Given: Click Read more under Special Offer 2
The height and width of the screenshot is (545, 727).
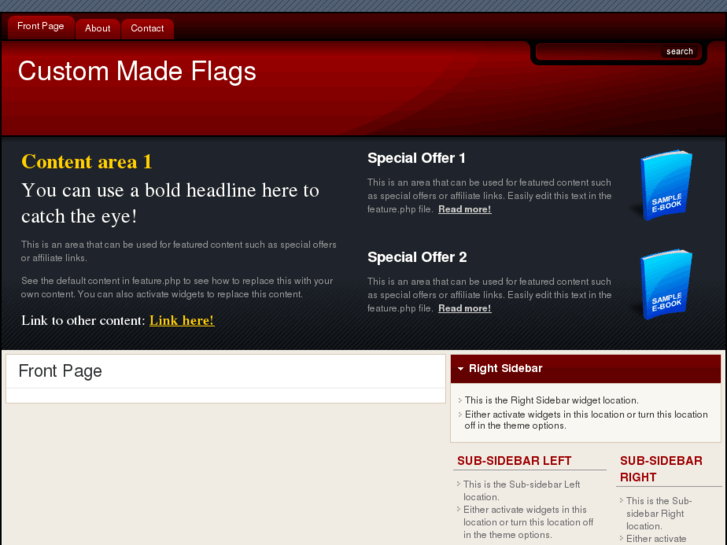Looking at the screenshot, I should click(x=465, y=308).
